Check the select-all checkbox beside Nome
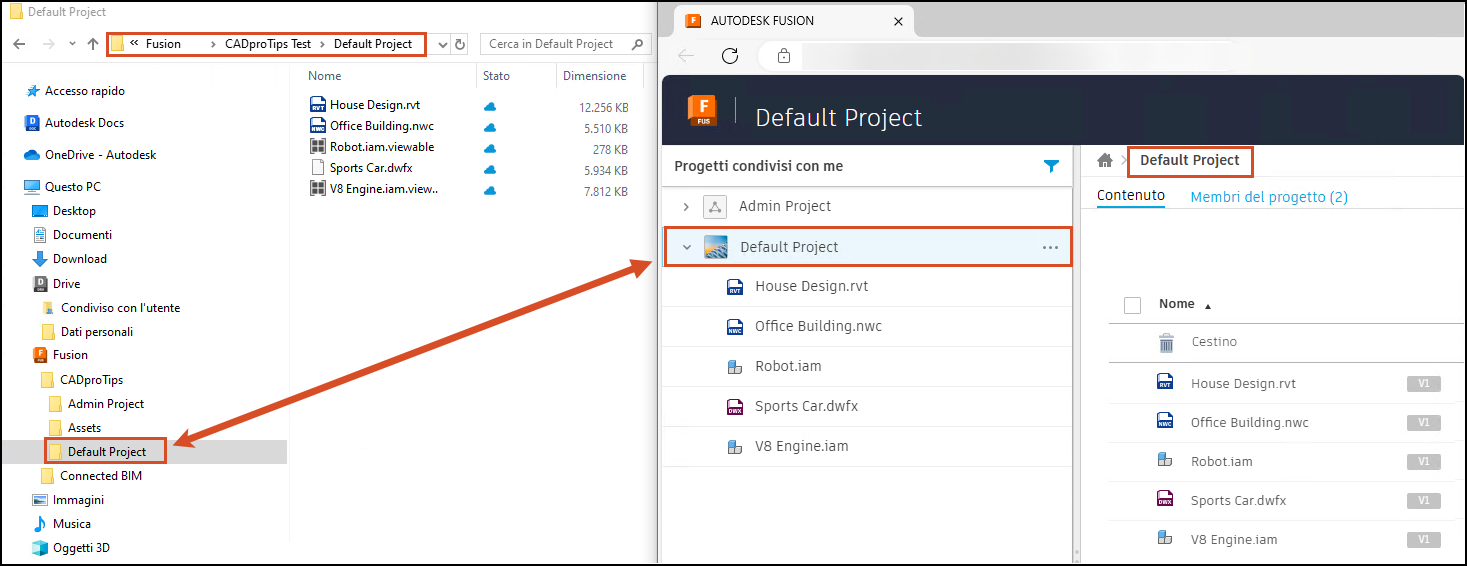The width and height of the screenshot is (1467, 566). click(1132, 305)
